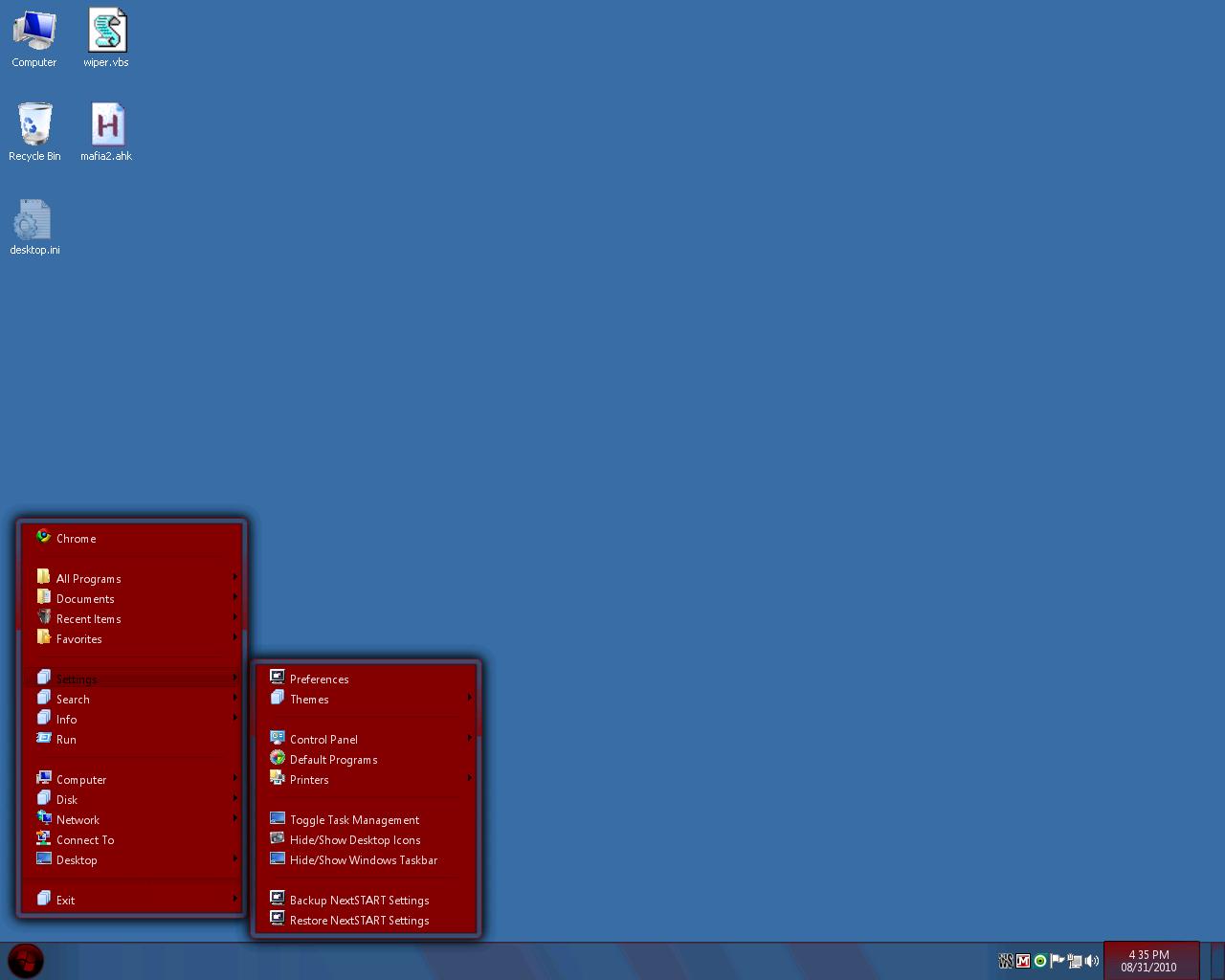Click the taskbar clock showing 4:35 PM
Screen dimensions: 1225x980
(1149, 961)
